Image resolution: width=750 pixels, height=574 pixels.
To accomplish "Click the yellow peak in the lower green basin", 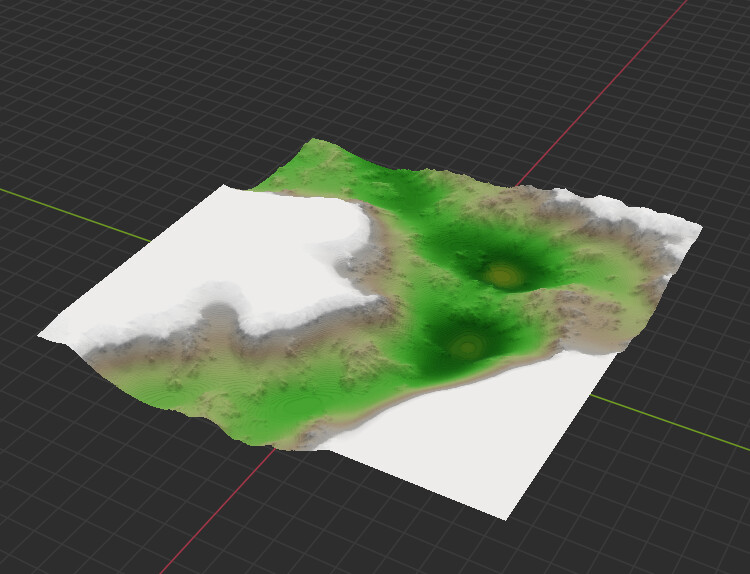I will [464, 347].
